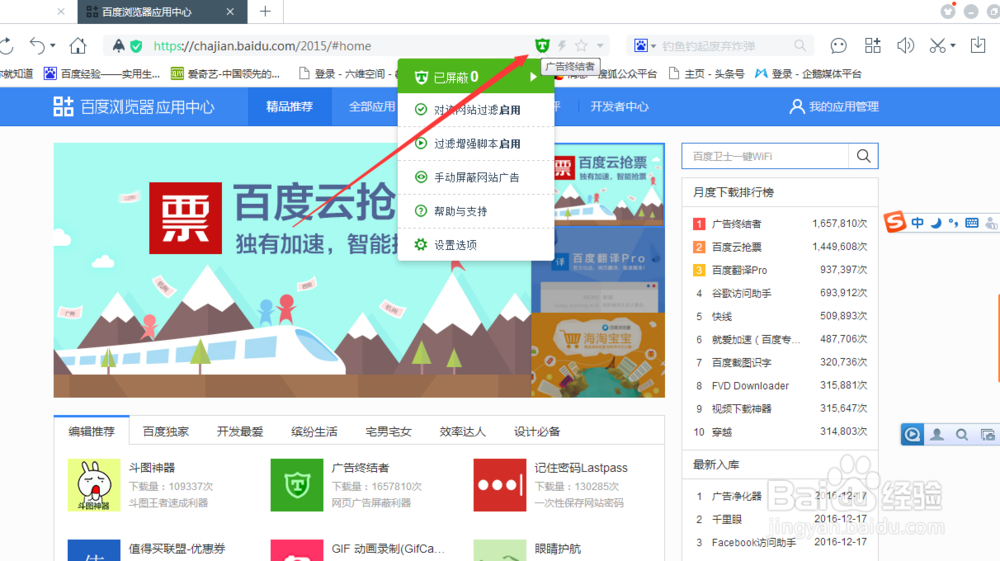Click the ad terminator shield icon
1000x561 pixels.
click(542, 45)
